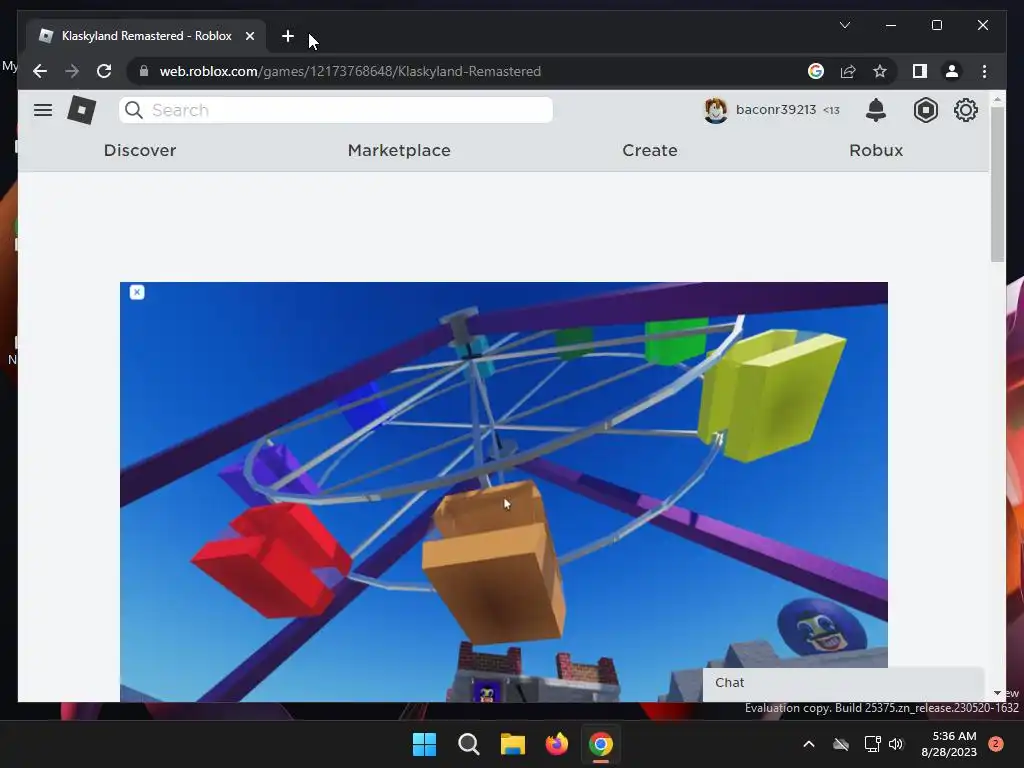Switch to Chrome in the taskbar

click(x=601, y=744)
